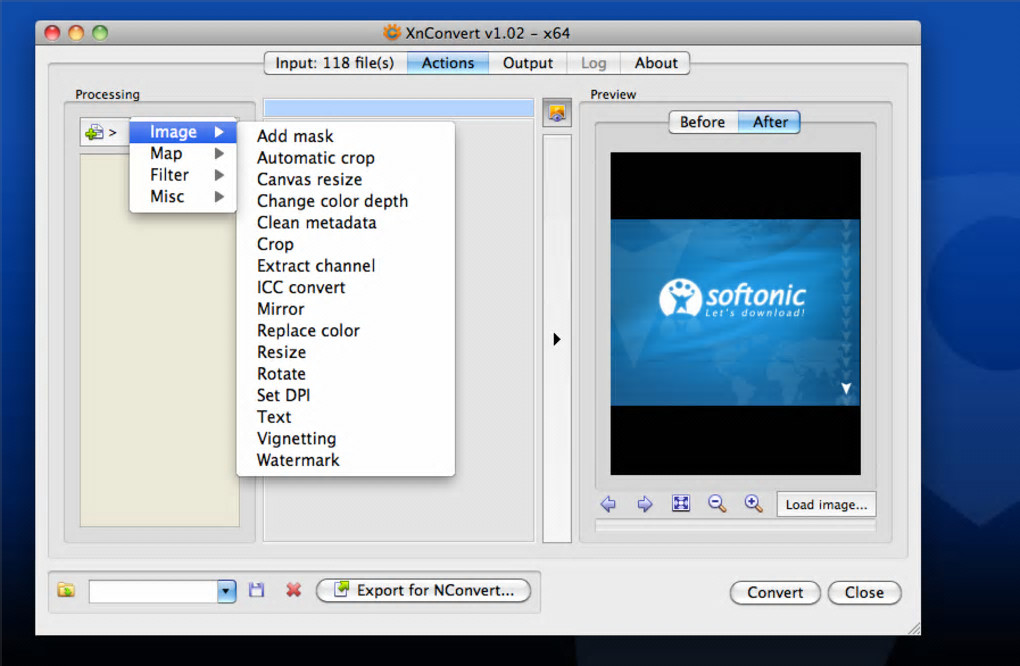The image size is (1020, 666).
Task: Choose Canvas resize action
Action: point(345,179)
